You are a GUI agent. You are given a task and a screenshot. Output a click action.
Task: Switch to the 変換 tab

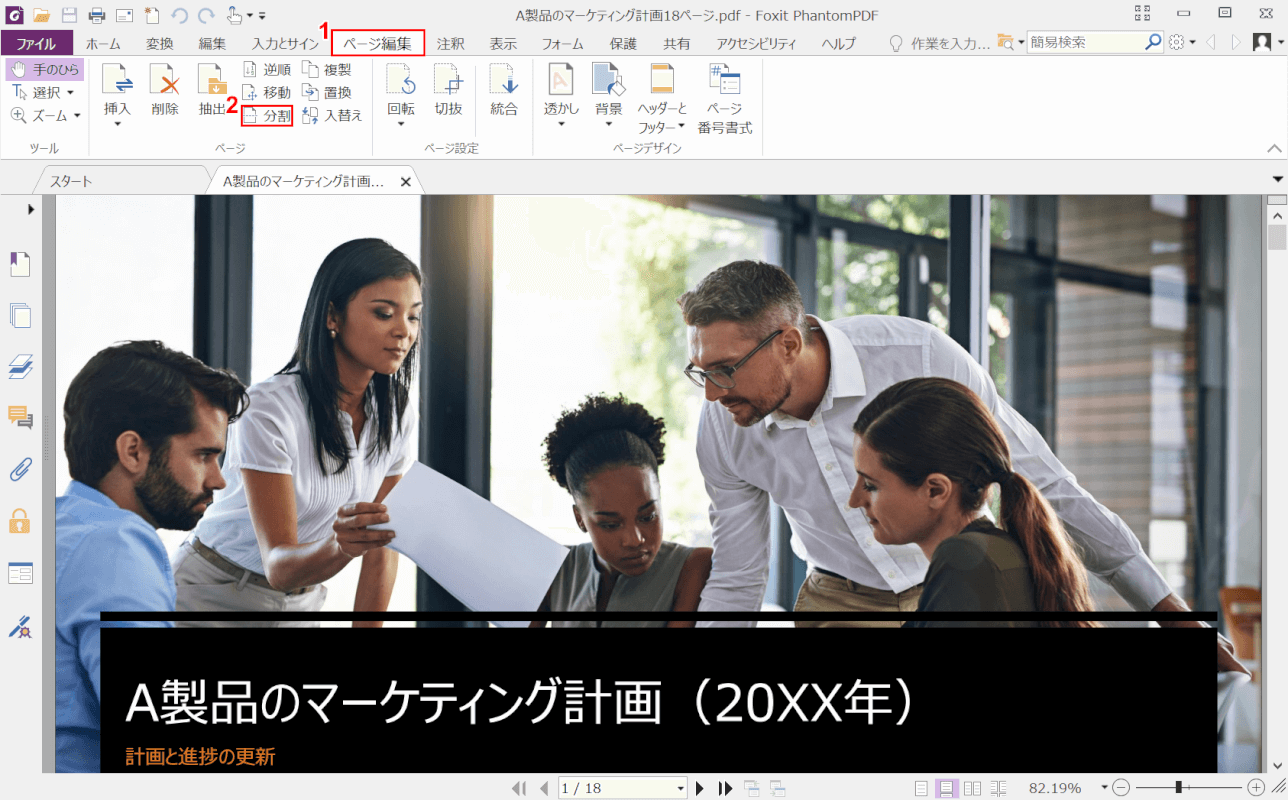[x=160, y=44]
